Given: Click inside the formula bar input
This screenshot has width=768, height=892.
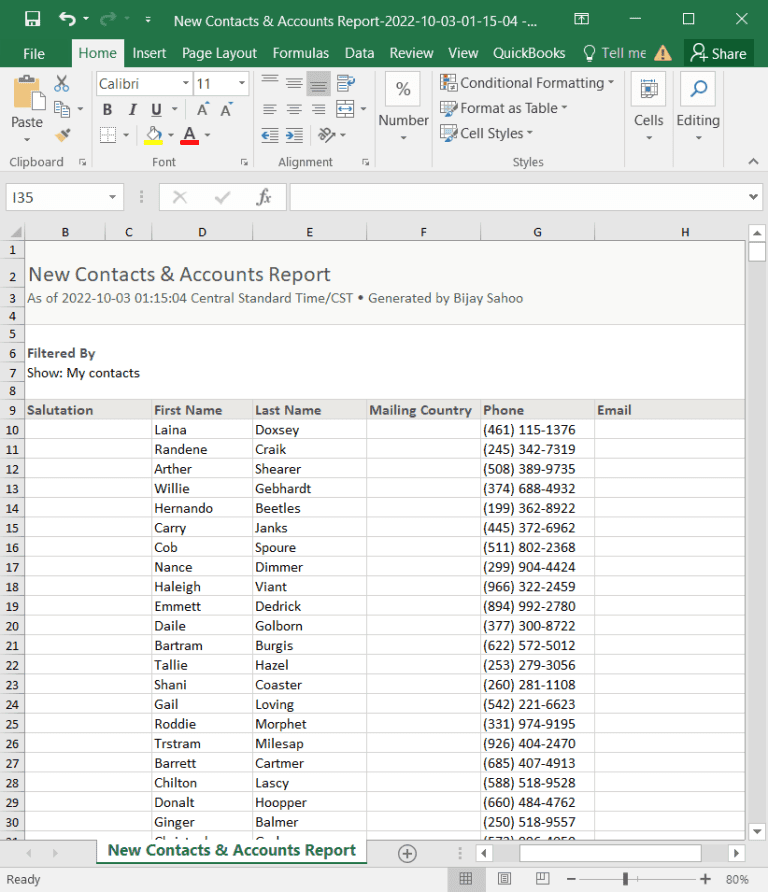Looking at the screenshot, I should pyautogui.click(x=519, y=197).
